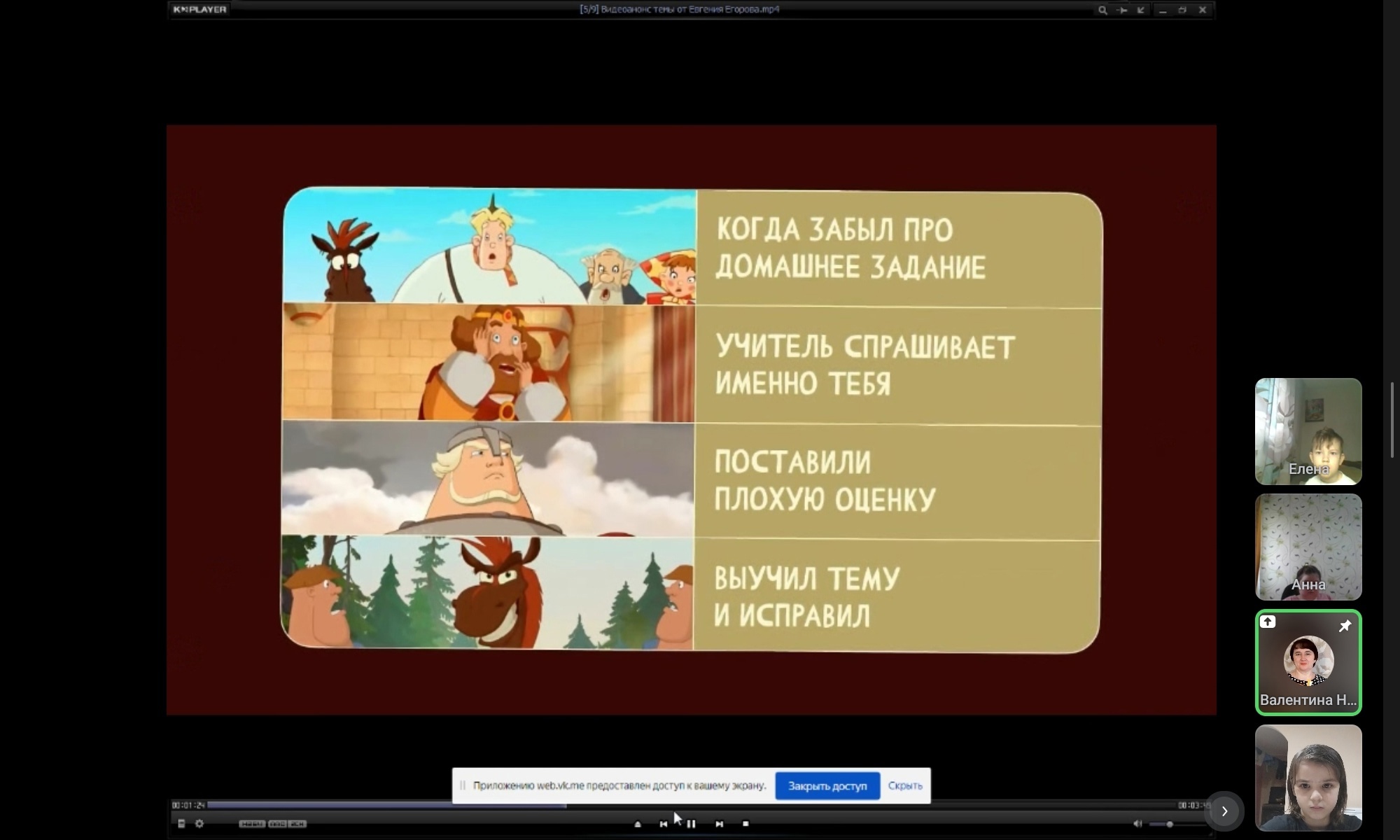Click the total duration time display

pos(1194,805)
